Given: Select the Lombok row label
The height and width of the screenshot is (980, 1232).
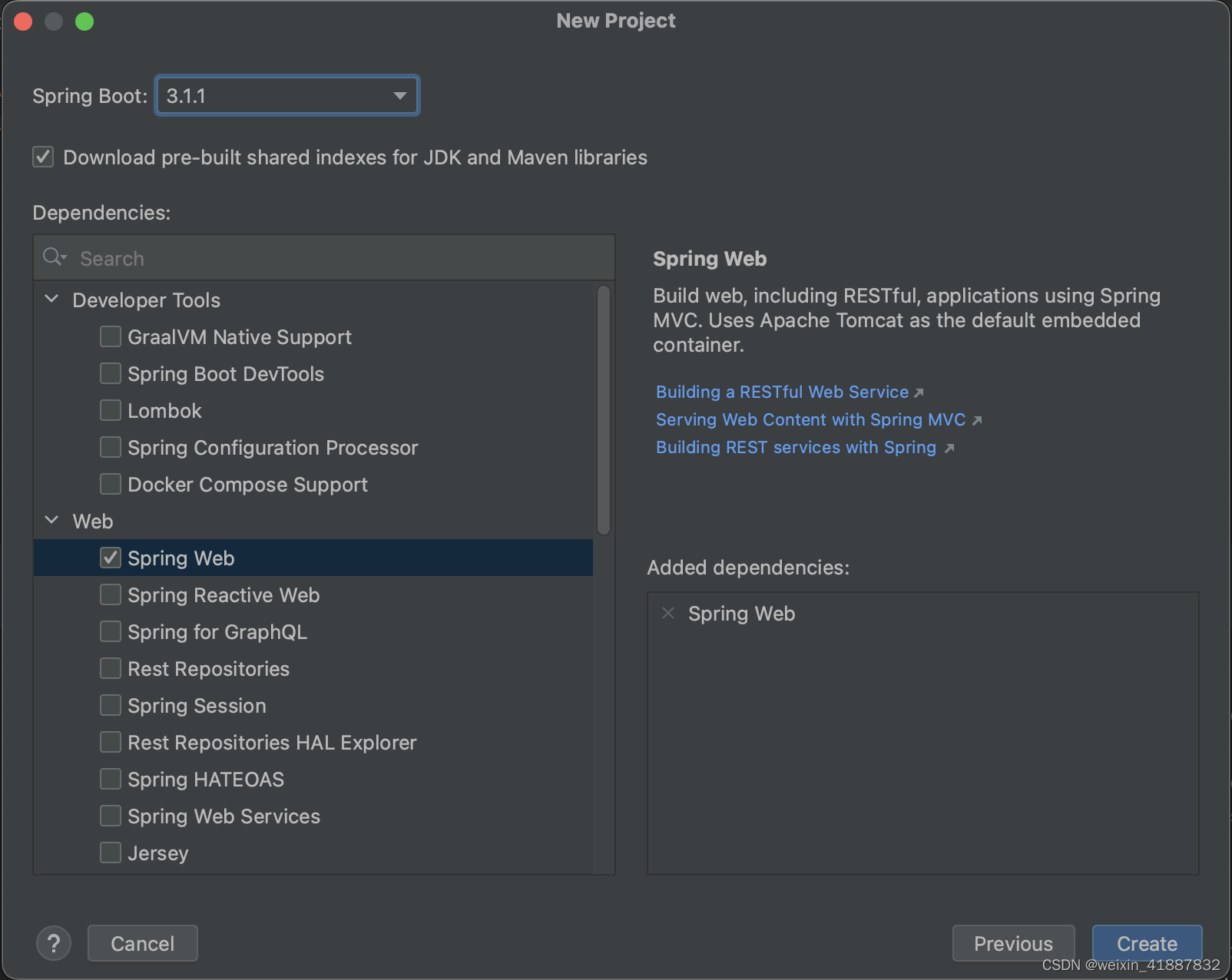Looking at the screenshot, I should point(164,411).
